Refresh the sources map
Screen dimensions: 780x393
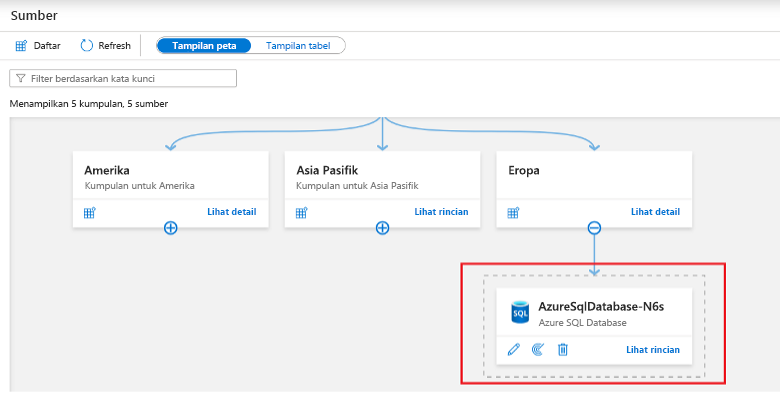pos(105,46)
